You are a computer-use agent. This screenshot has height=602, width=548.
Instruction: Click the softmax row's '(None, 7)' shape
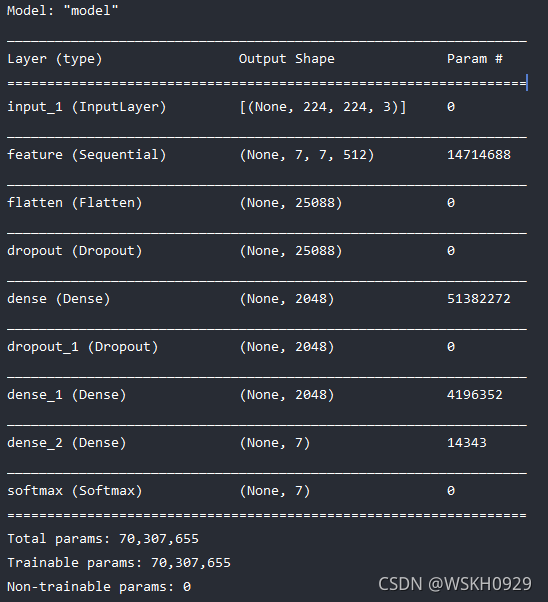(x=275, y=491)
